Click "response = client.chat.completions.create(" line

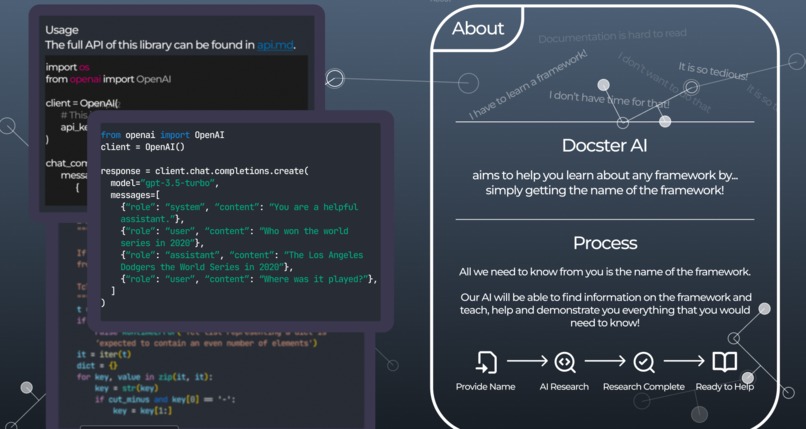tap(205, 171)
